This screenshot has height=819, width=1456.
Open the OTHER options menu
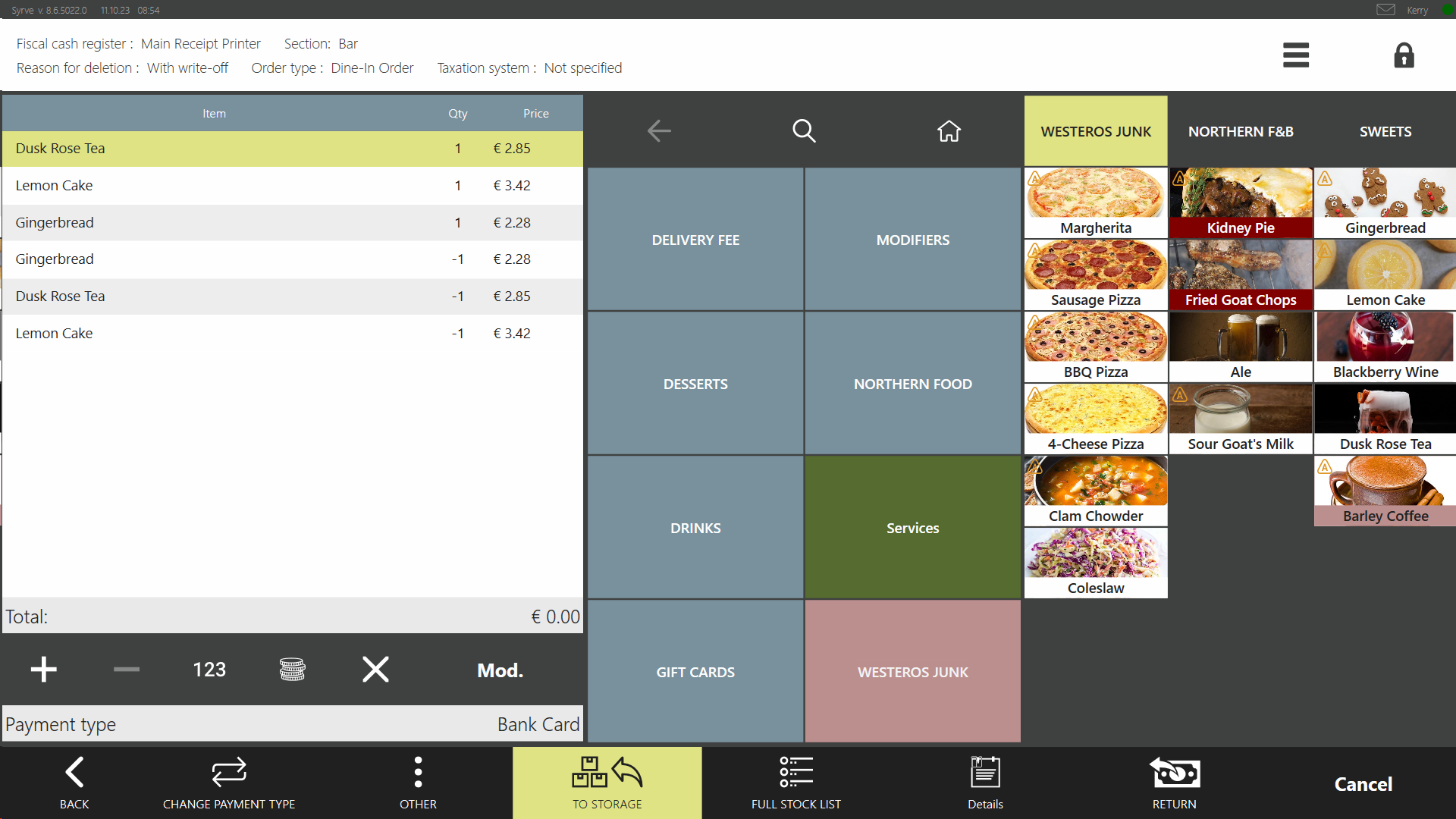pyautogui.click(x=418, y=783)
